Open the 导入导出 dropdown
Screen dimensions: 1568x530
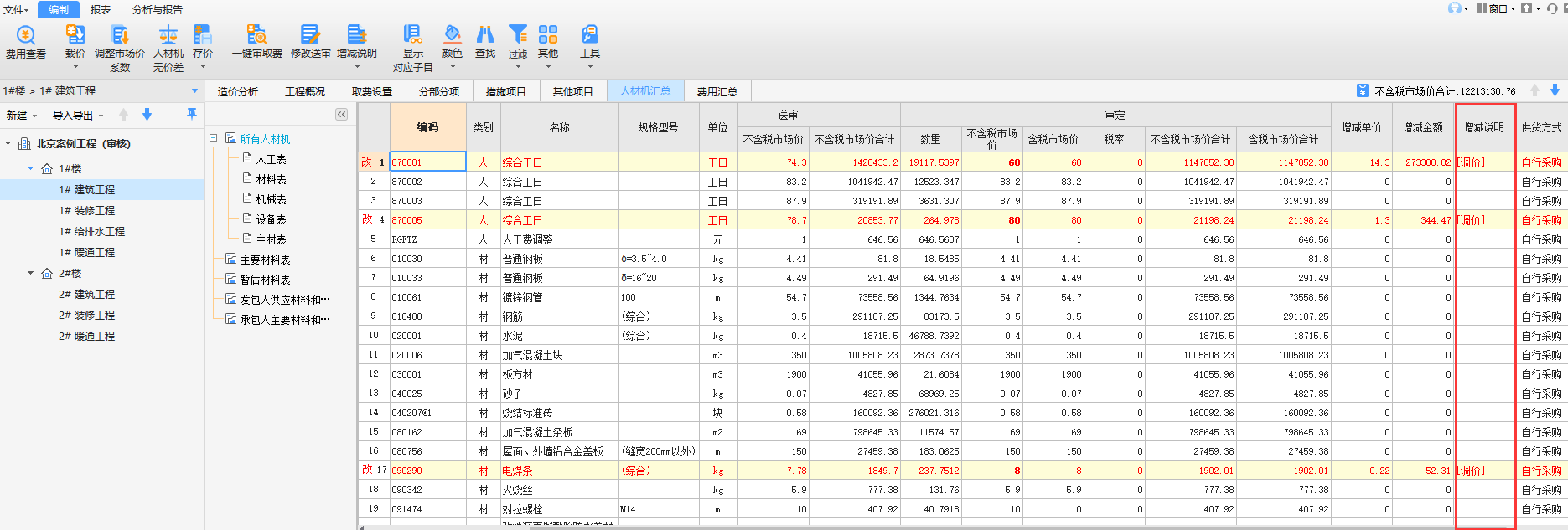point(78,116)
